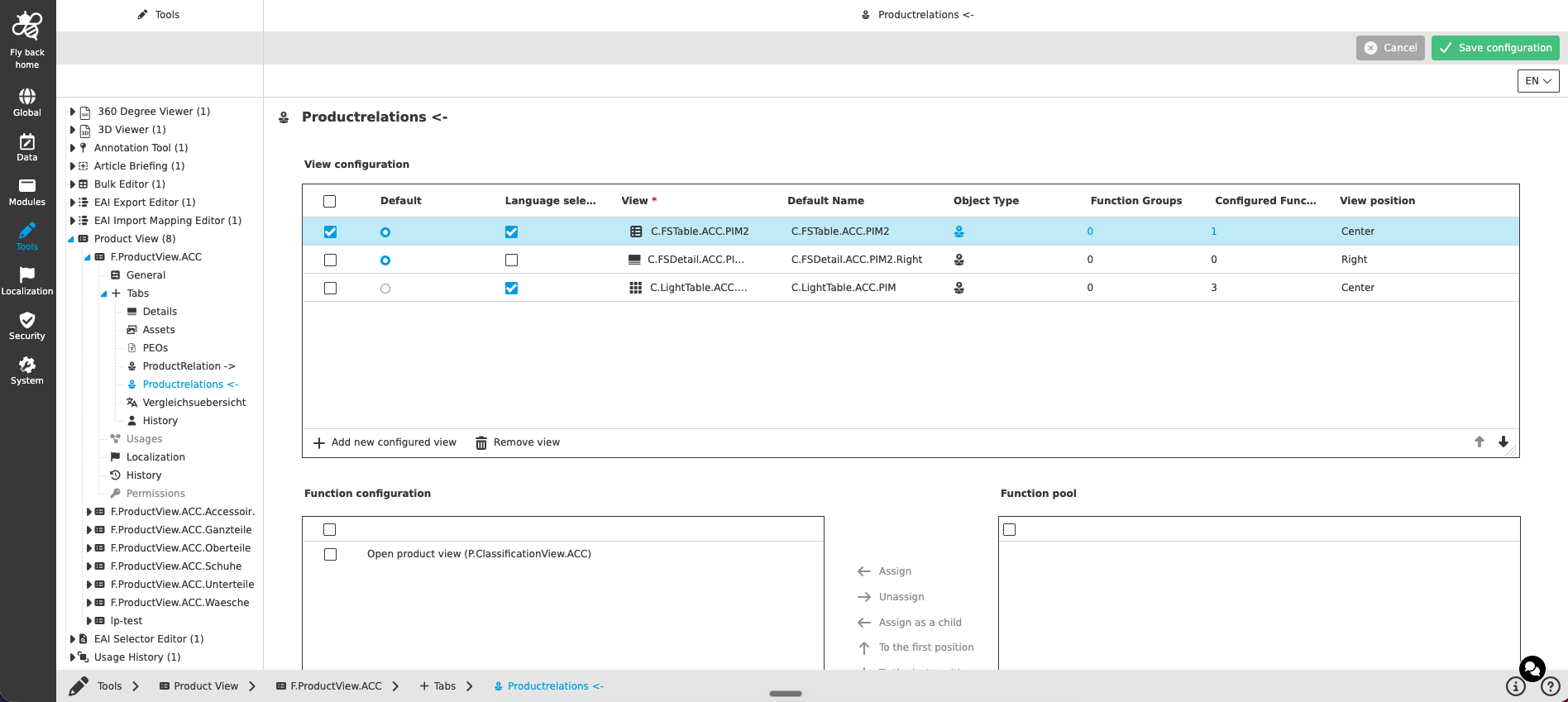The image size is (1568, 702).
Task: Open the Security sidebar section
Action: point(27,326)
